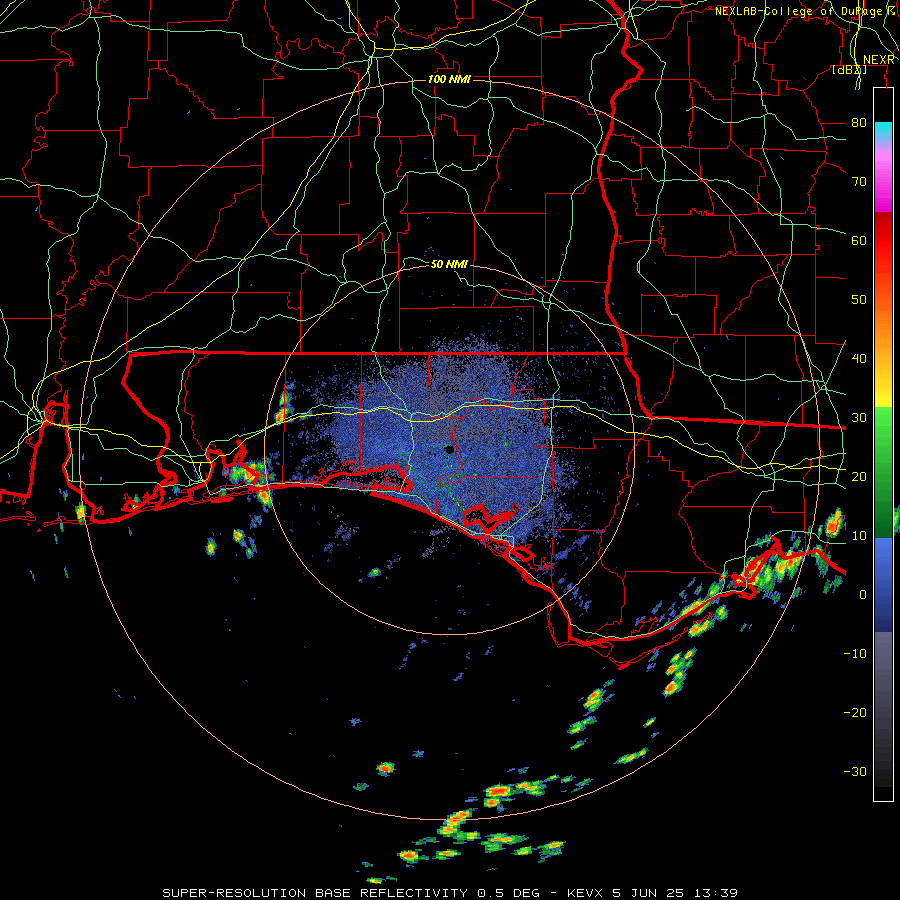This screenshot has width=900, height=900.
Task: Click the -10 value on the dBZ scale
Action: click(855, 653)
